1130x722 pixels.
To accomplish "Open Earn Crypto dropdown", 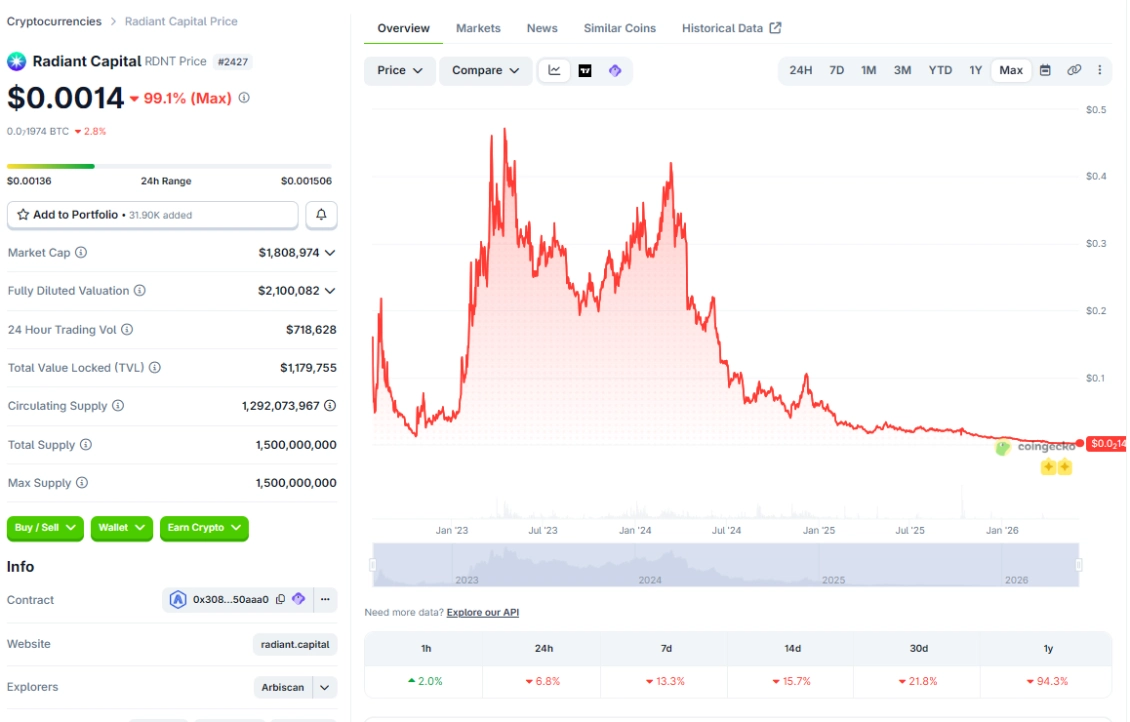I will click(x=204, y=527).
